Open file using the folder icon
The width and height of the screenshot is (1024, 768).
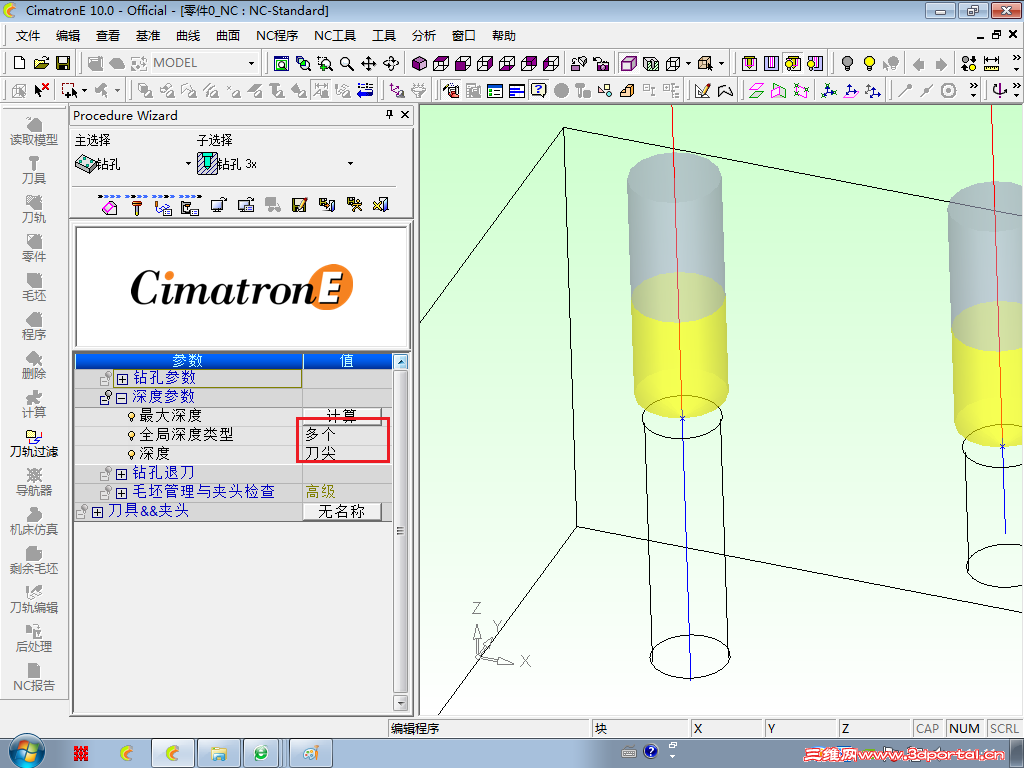click(x=41, y=63)
